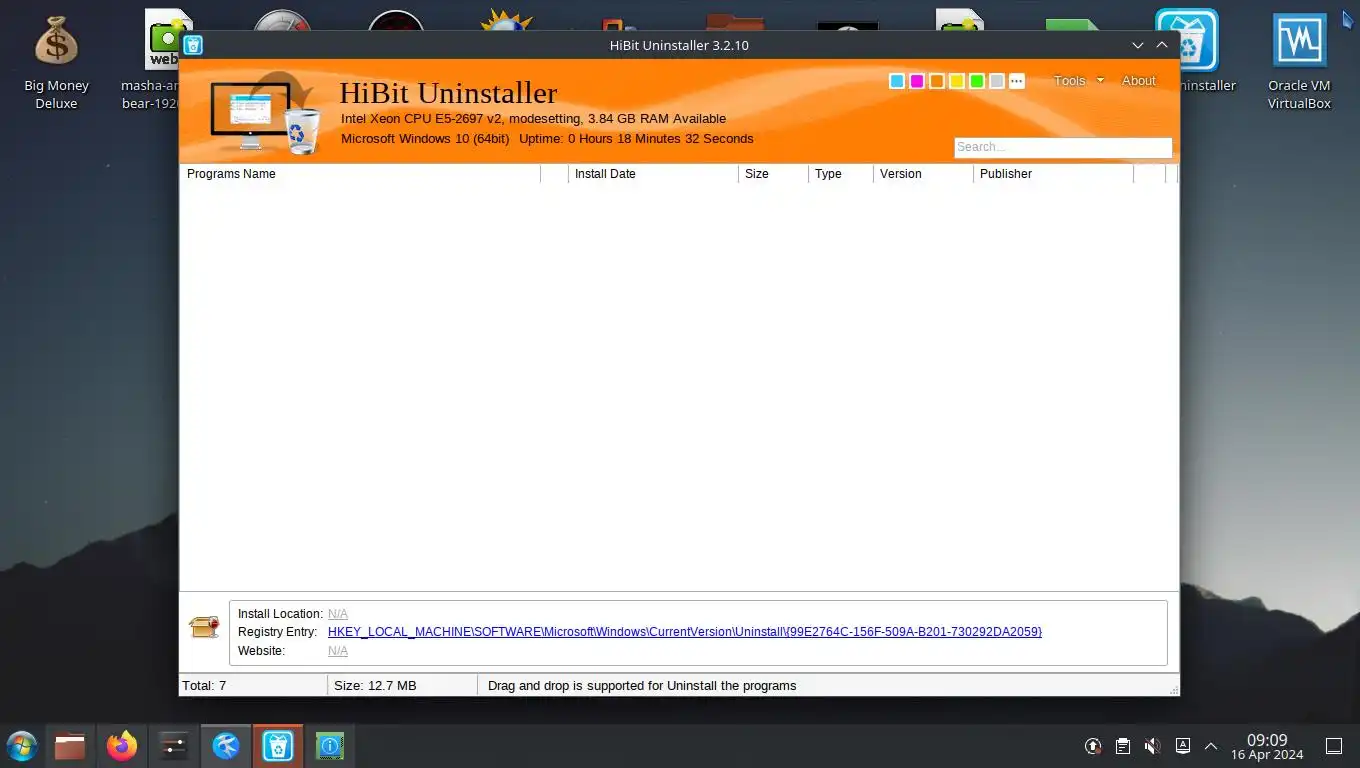Sort by Type column header
1360x768 pixels.
[x=841, y=174]
